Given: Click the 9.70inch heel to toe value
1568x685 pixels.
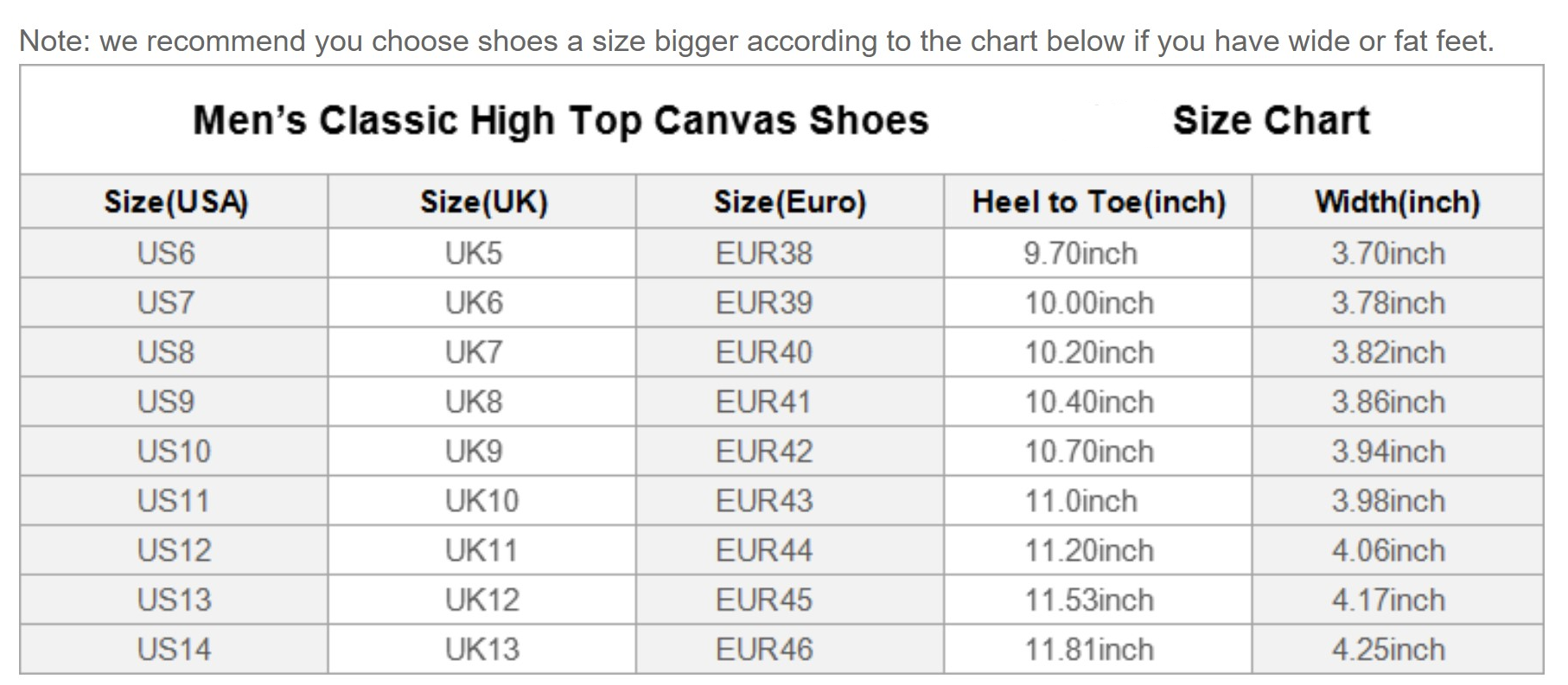Looking at the screenshot, I should [1080, 253].
